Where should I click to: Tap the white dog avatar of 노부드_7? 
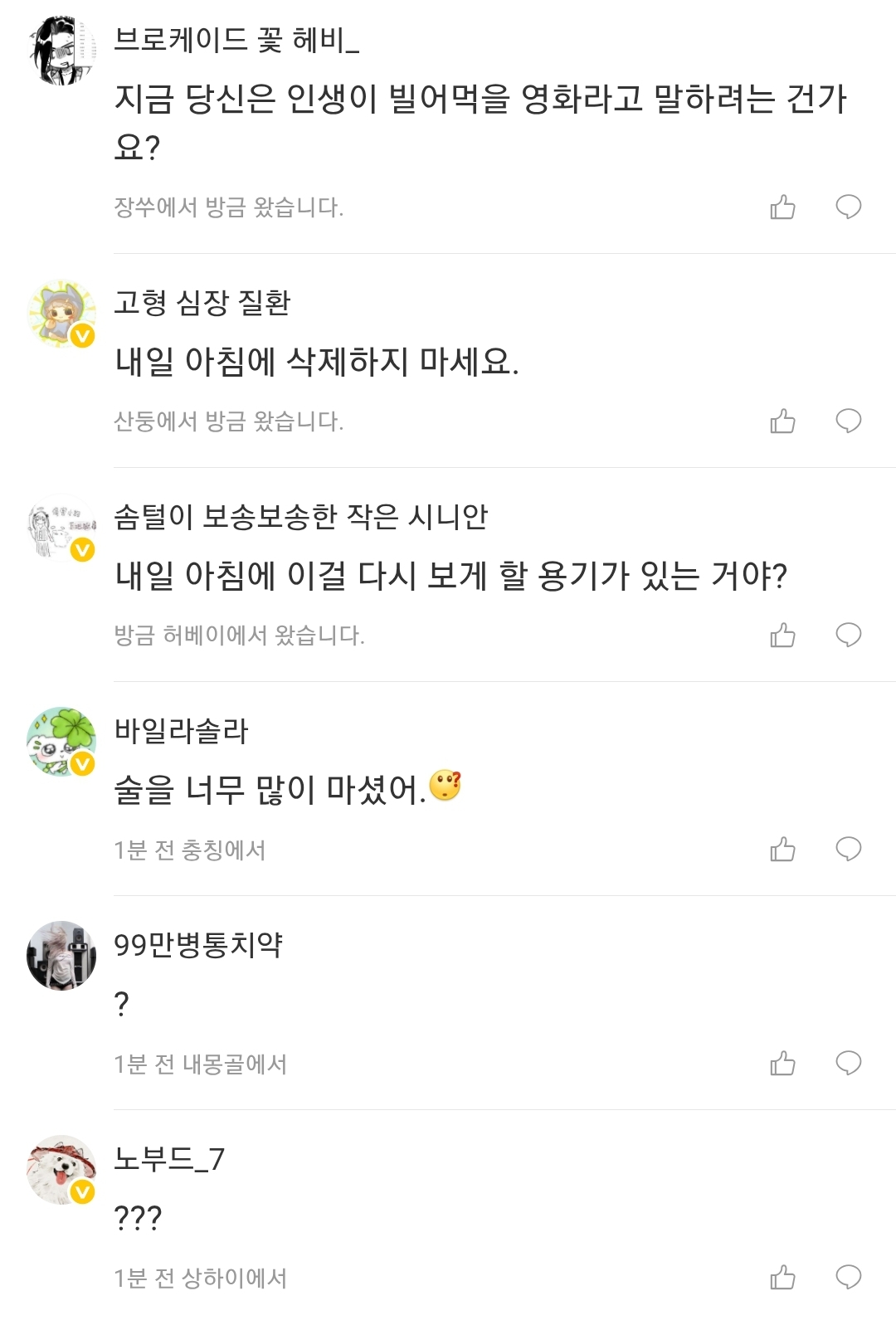point(61,1170)
